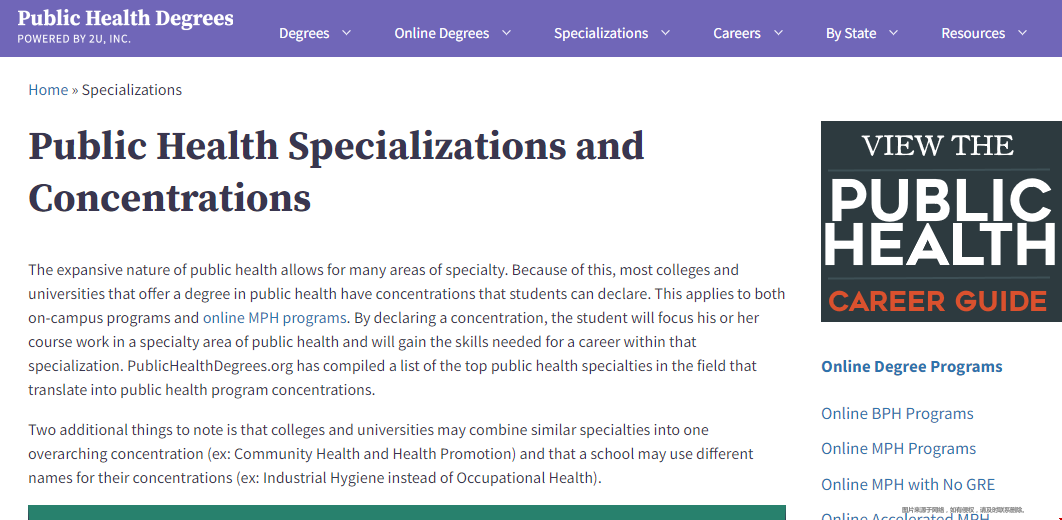Open the By State chevron arrow
1062x520 pixels.
894,33
